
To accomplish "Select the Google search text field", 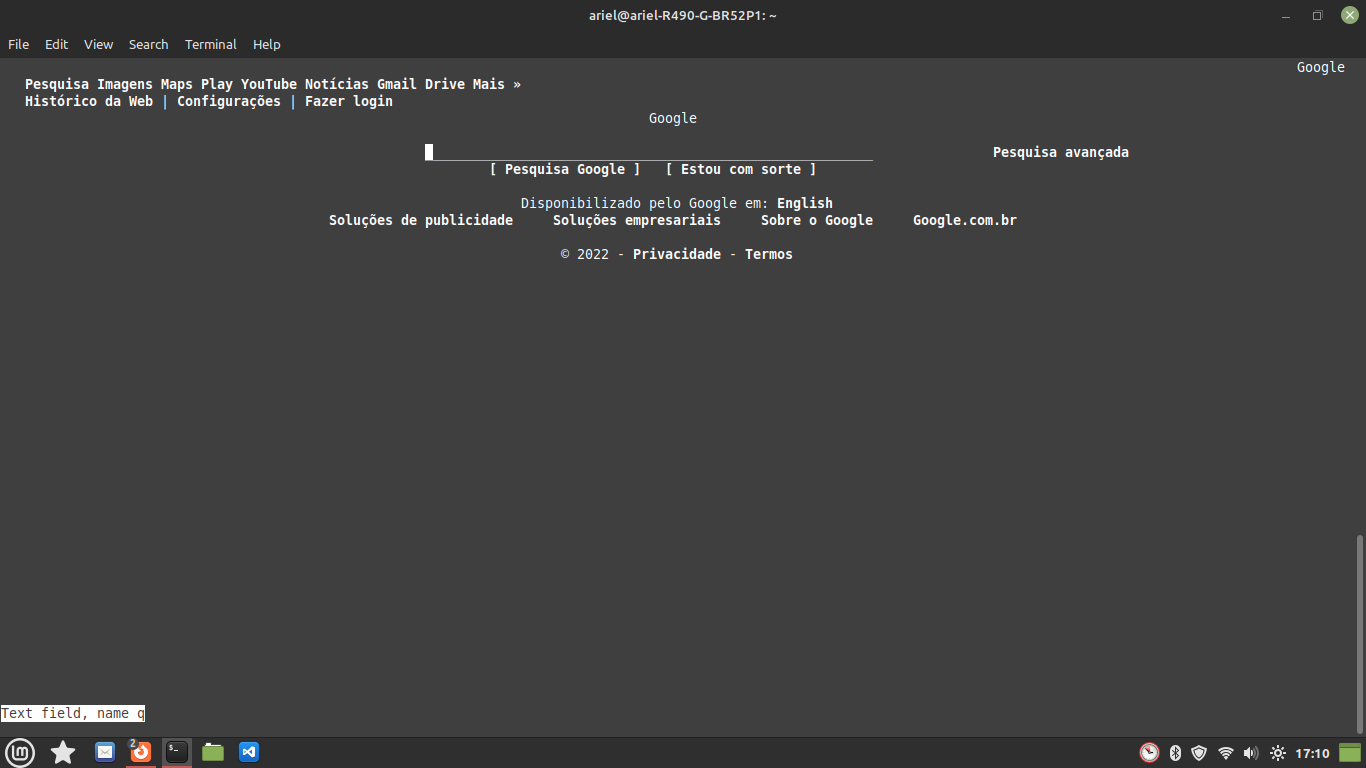I will (x=600, y=152).
